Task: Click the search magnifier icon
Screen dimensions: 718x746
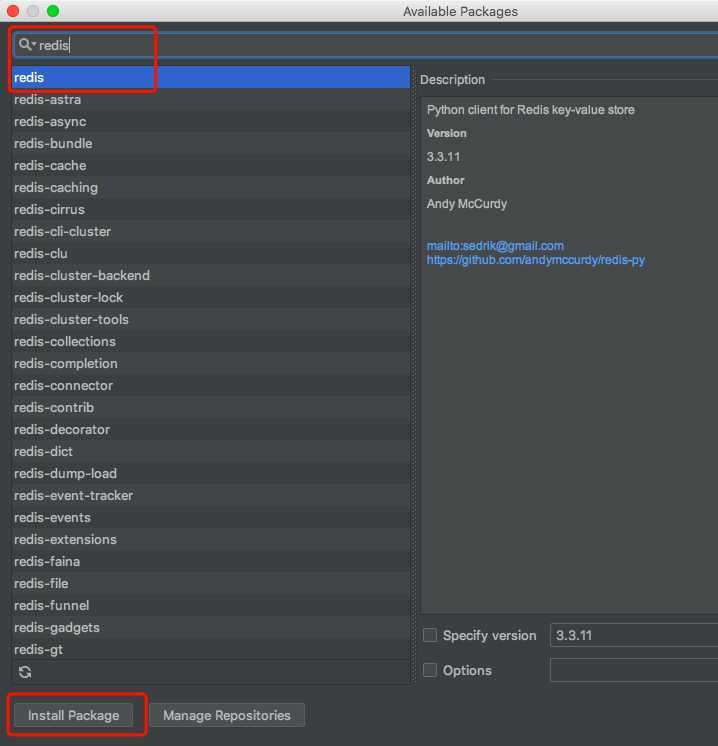Action: click(x=25, y=45)
